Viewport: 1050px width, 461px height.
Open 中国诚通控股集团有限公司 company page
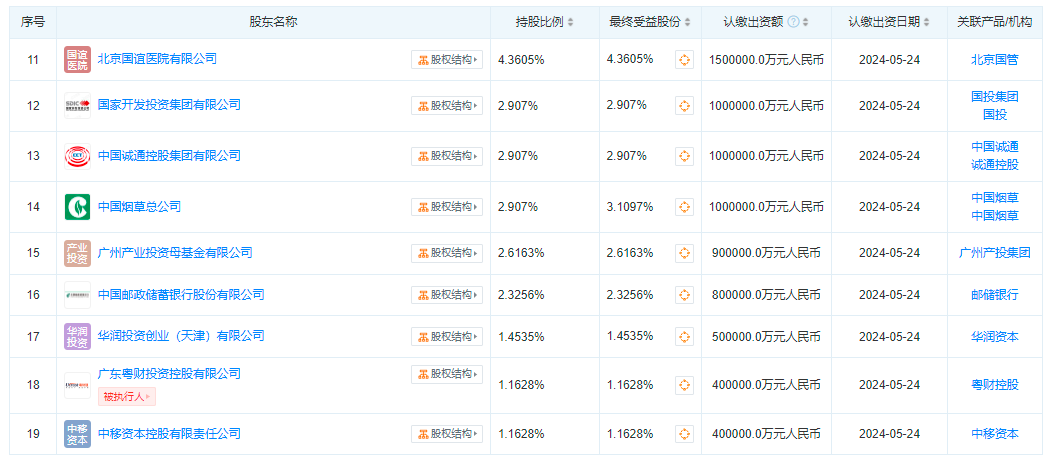169,155
